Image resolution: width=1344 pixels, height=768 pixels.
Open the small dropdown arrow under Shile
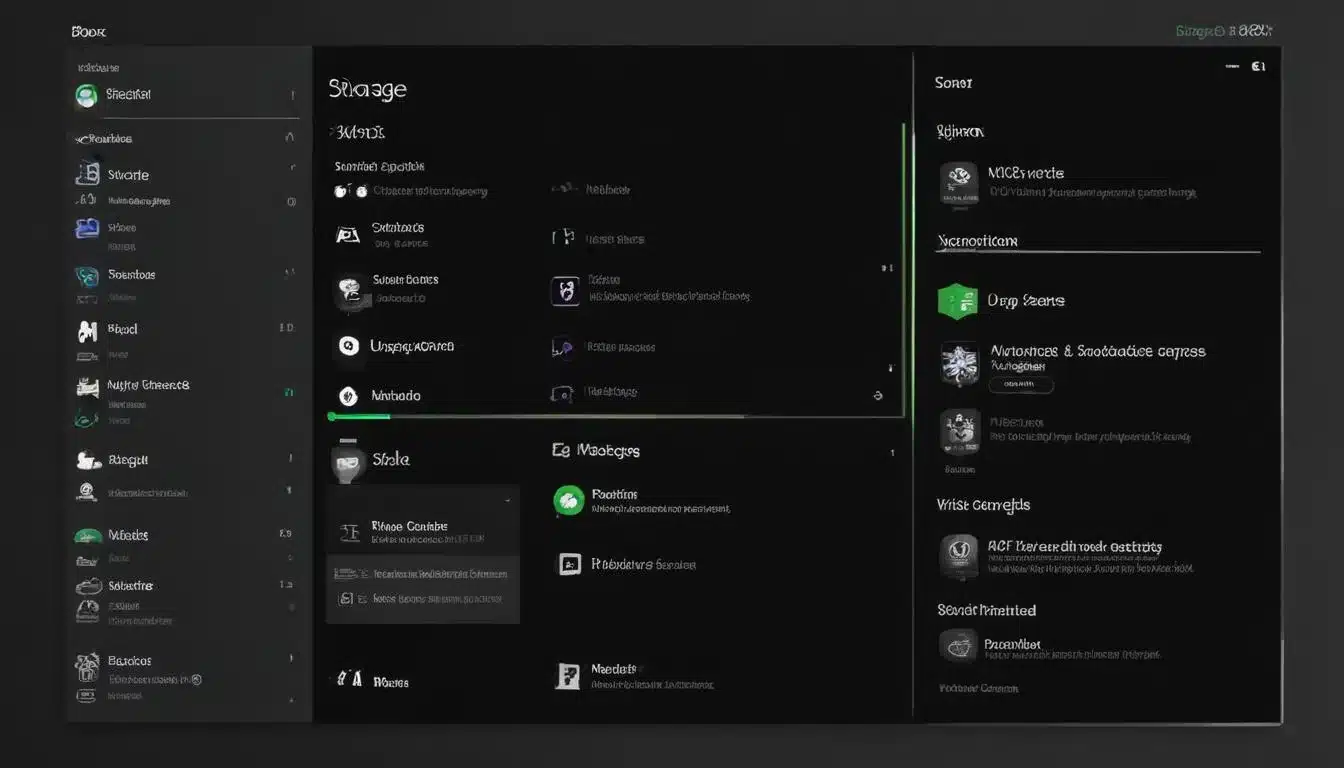[x=507, y=499]
